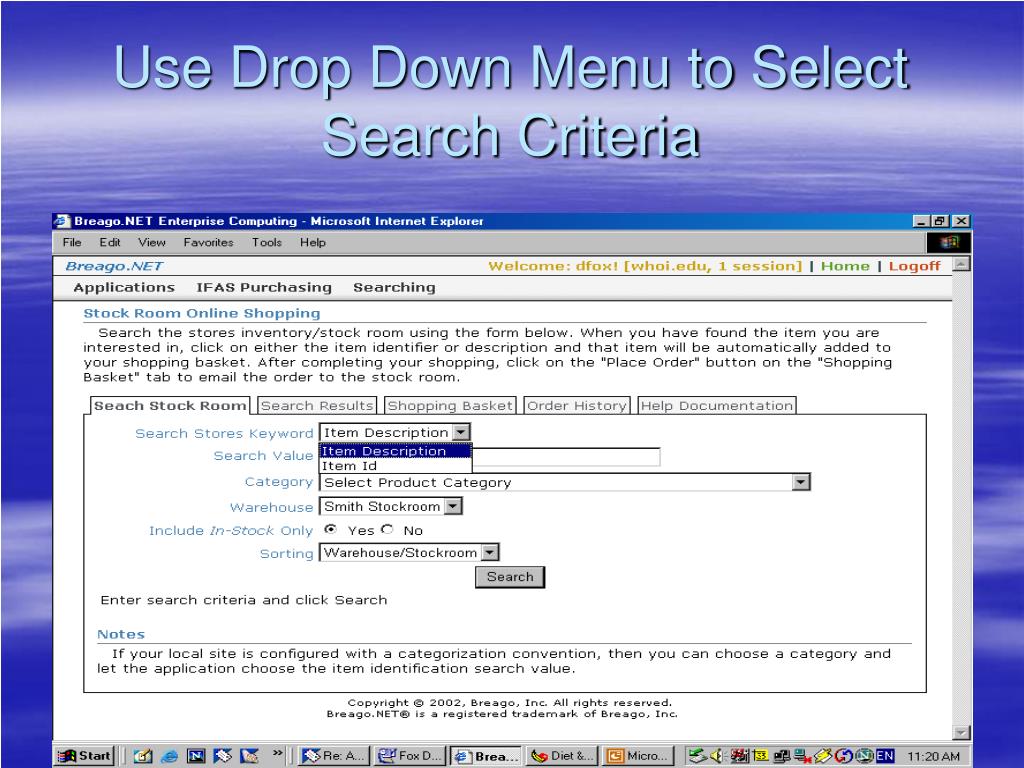
Task: Open the Tools menu
Action: [x=266, y=242]
